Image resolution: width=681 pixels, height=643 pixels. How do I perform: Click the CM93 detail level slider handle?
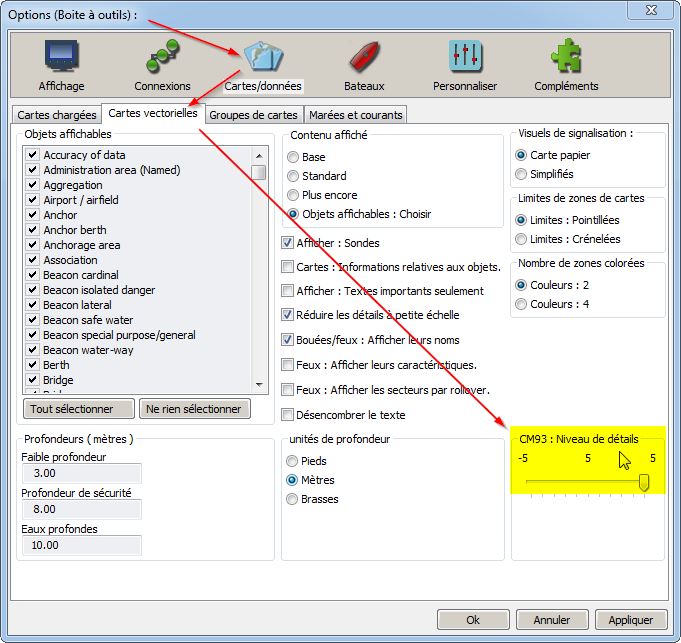(x=644, y=483)
